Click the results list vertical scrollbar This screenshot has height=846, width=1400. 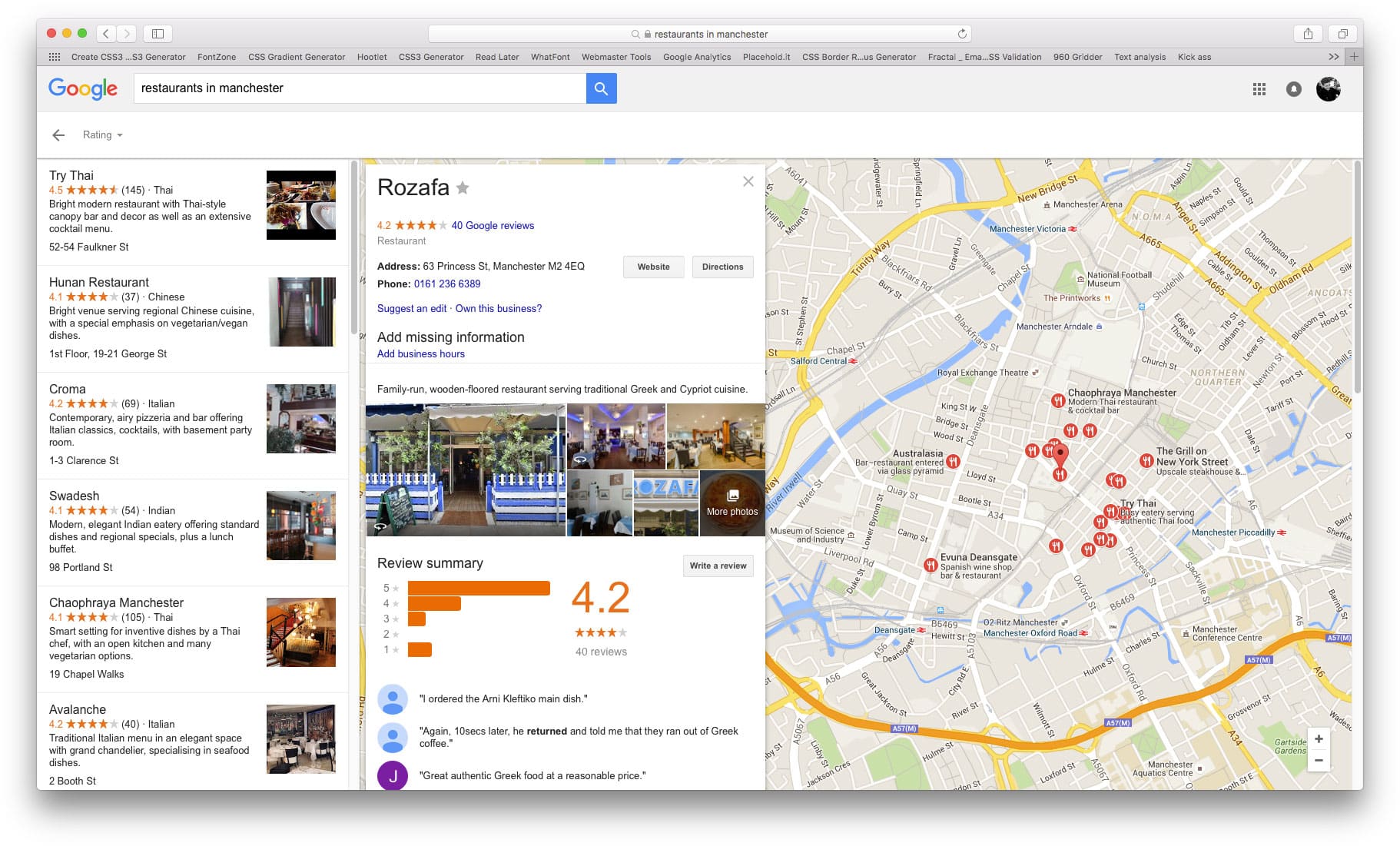353,247
